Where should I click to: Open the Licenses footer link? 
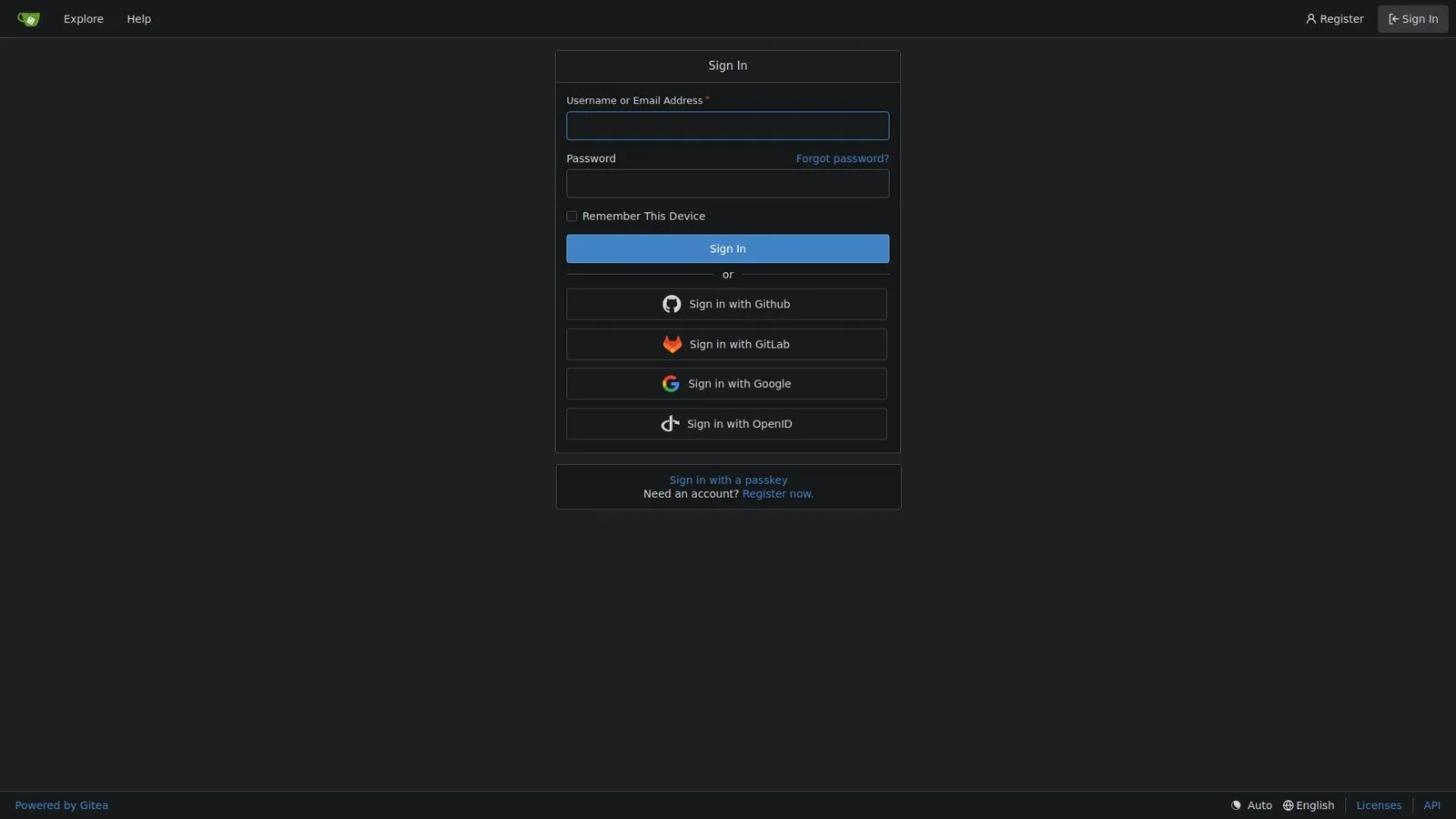click(1379, 805)
